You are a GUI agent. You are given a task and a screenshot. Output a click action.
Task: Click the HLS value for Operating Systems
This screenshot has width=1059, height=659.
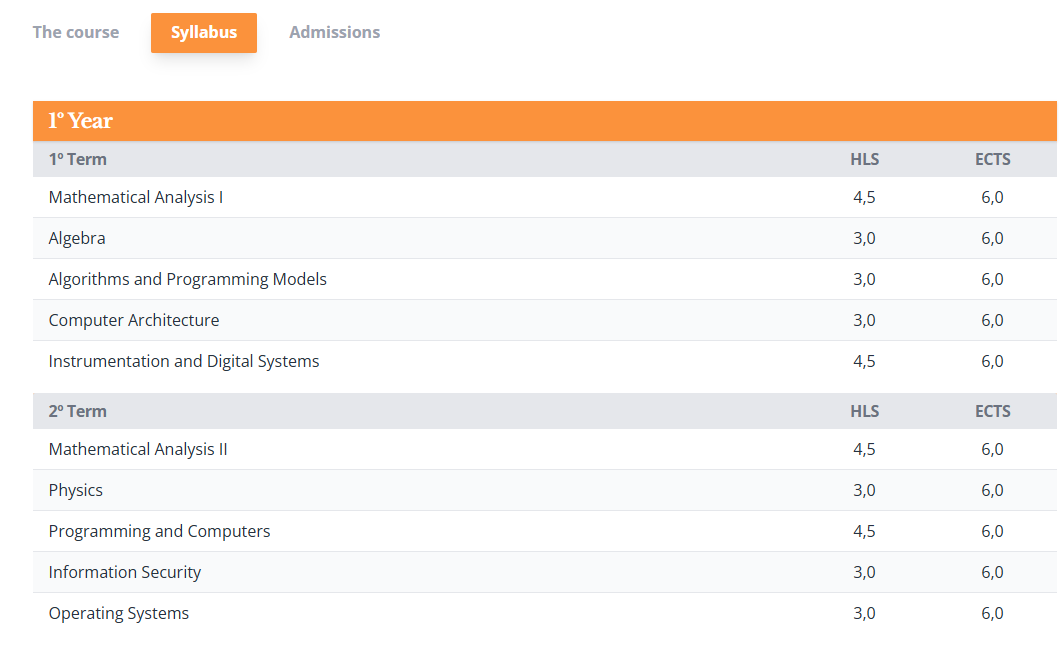[x=864, y=613]
